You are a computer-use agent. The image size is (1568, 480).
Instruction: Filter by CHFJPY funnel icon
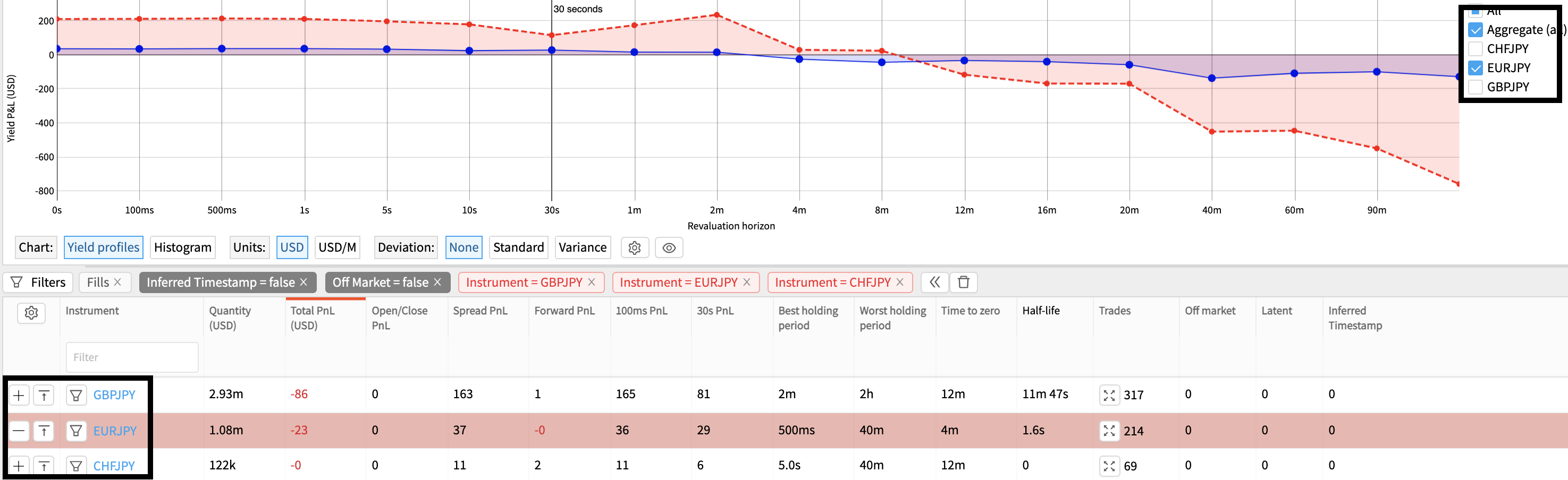click(x=76, y=466)
